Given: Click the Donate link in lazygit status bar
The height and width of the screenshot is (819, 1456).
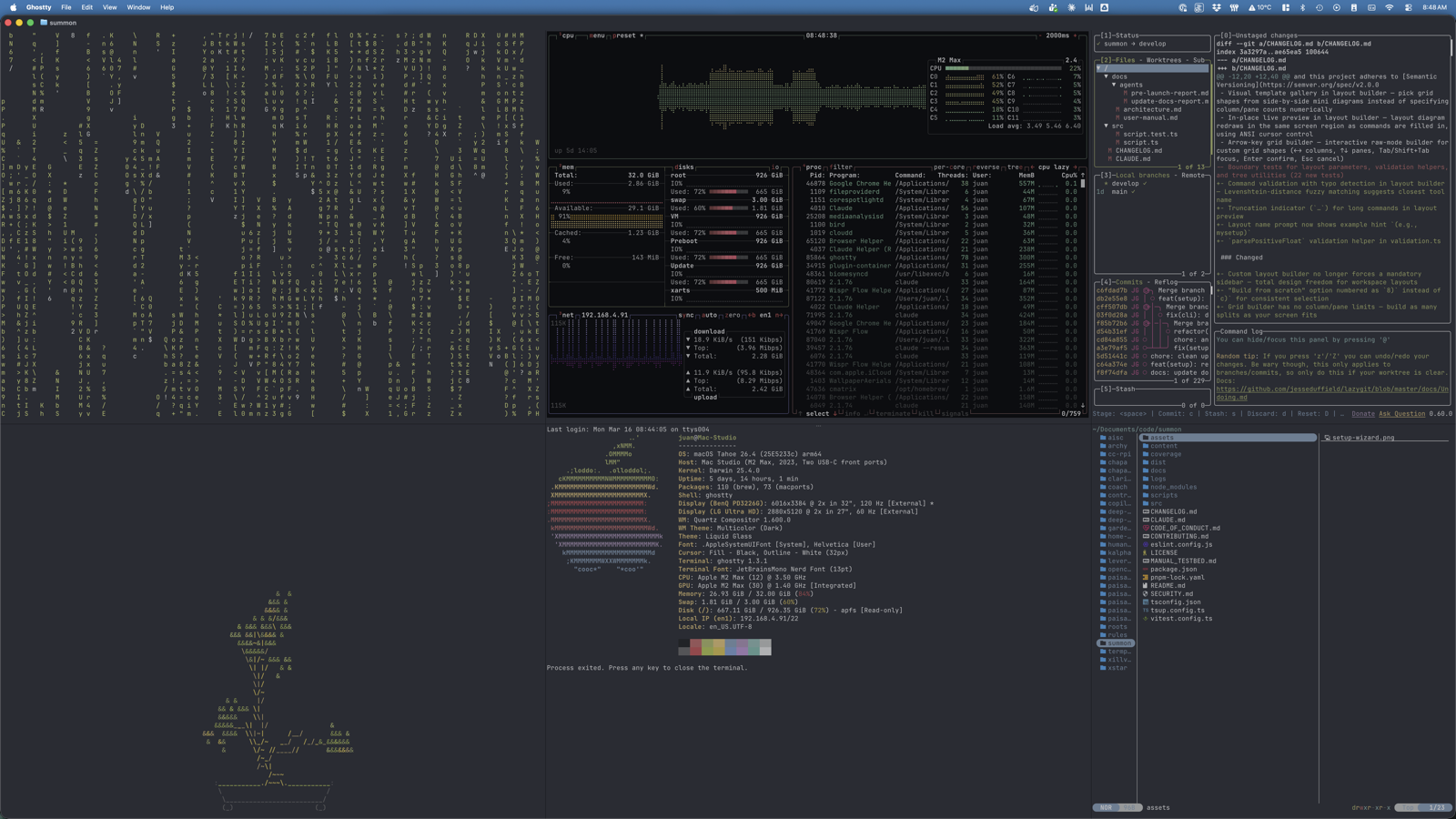Looking at the screenshot, I should [x=1362, y=413].
